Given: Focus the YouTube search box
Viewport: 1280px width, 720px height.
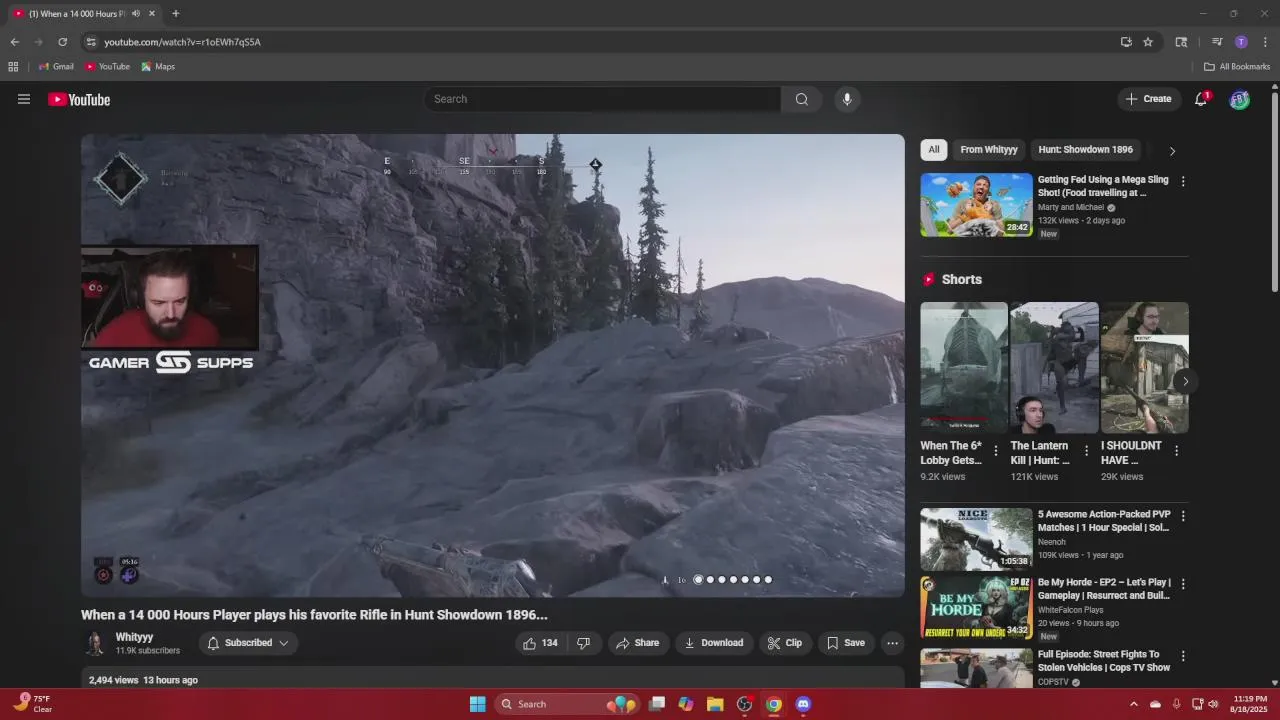Looking at the screenshot, I should [x=601, y=99].
